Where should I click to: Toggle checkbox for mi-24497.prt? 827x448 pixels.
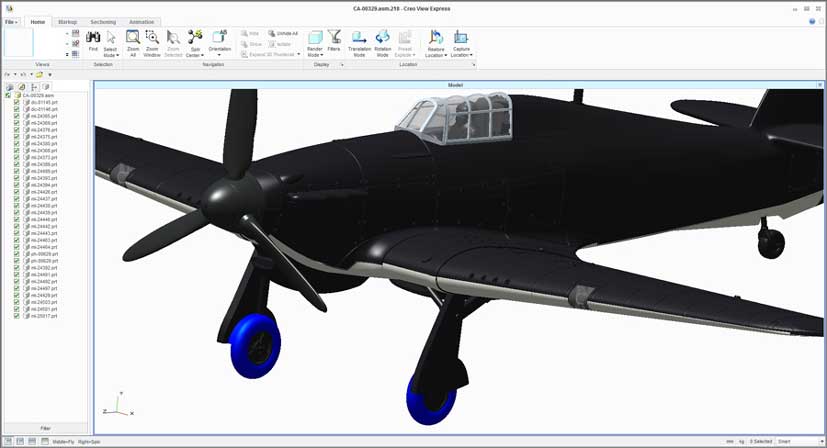(17, 289)
